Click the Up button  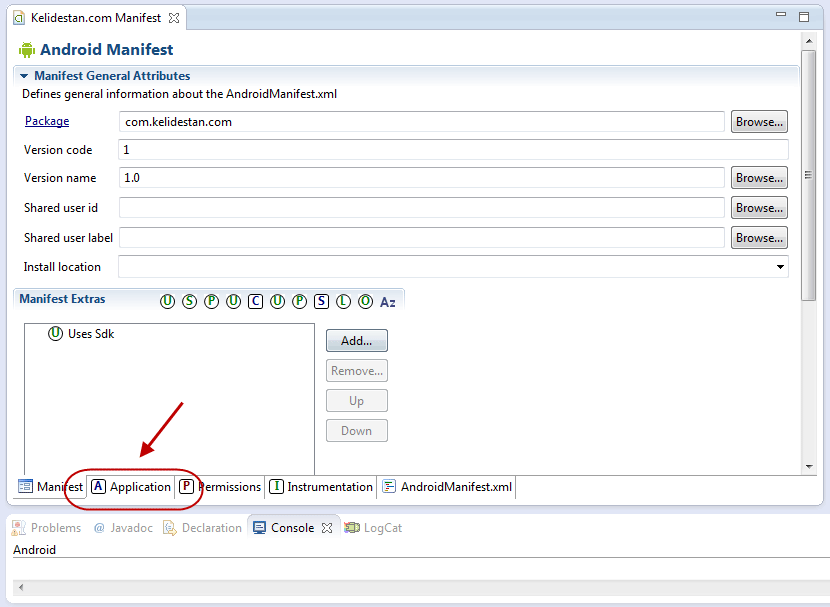357,401
